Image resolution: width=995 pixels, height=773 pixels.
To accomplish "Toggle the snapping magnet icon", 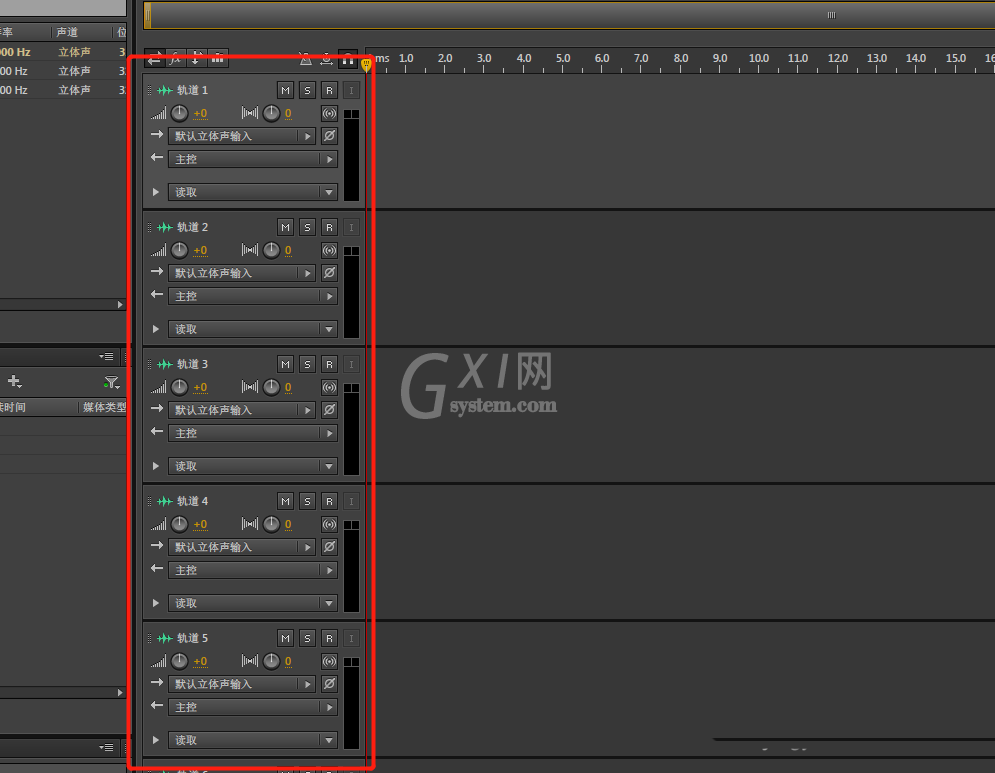I will (348, 60).
